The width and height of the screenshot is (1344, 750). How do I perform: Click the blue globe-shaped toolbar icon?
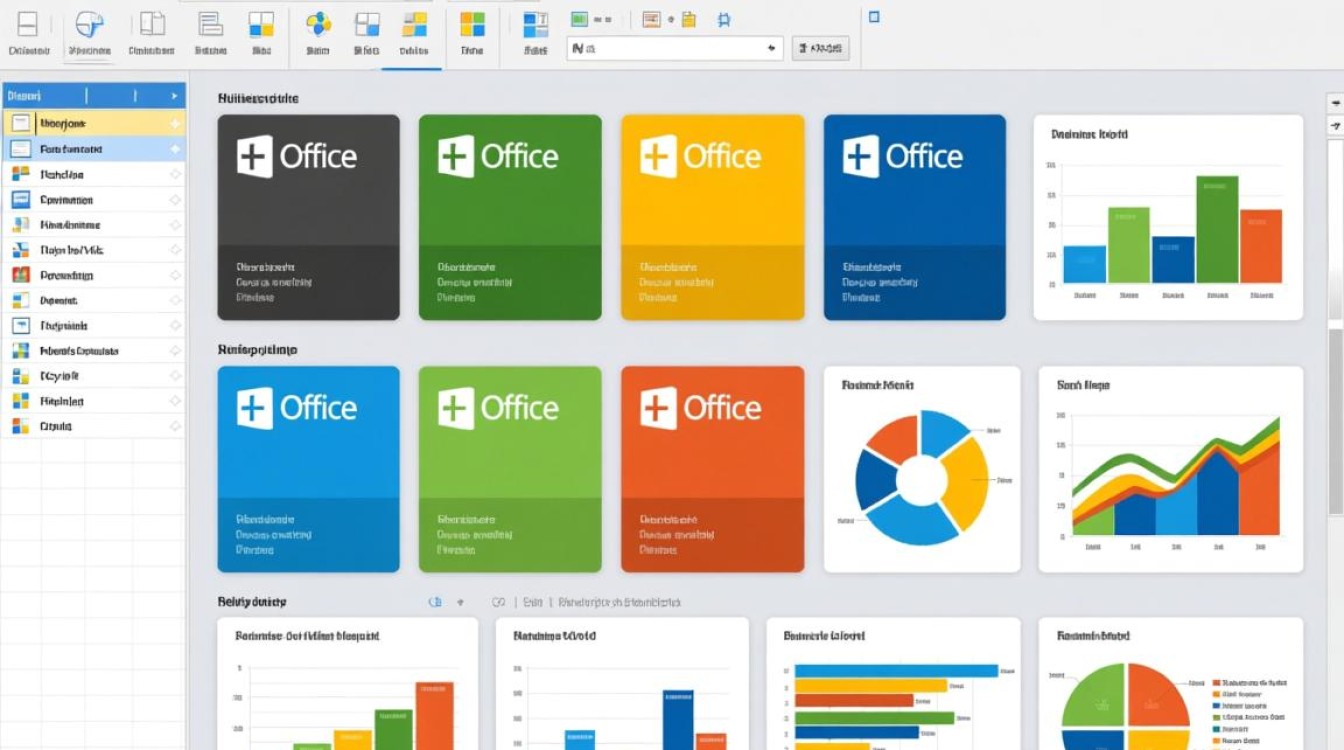(90, 25)
